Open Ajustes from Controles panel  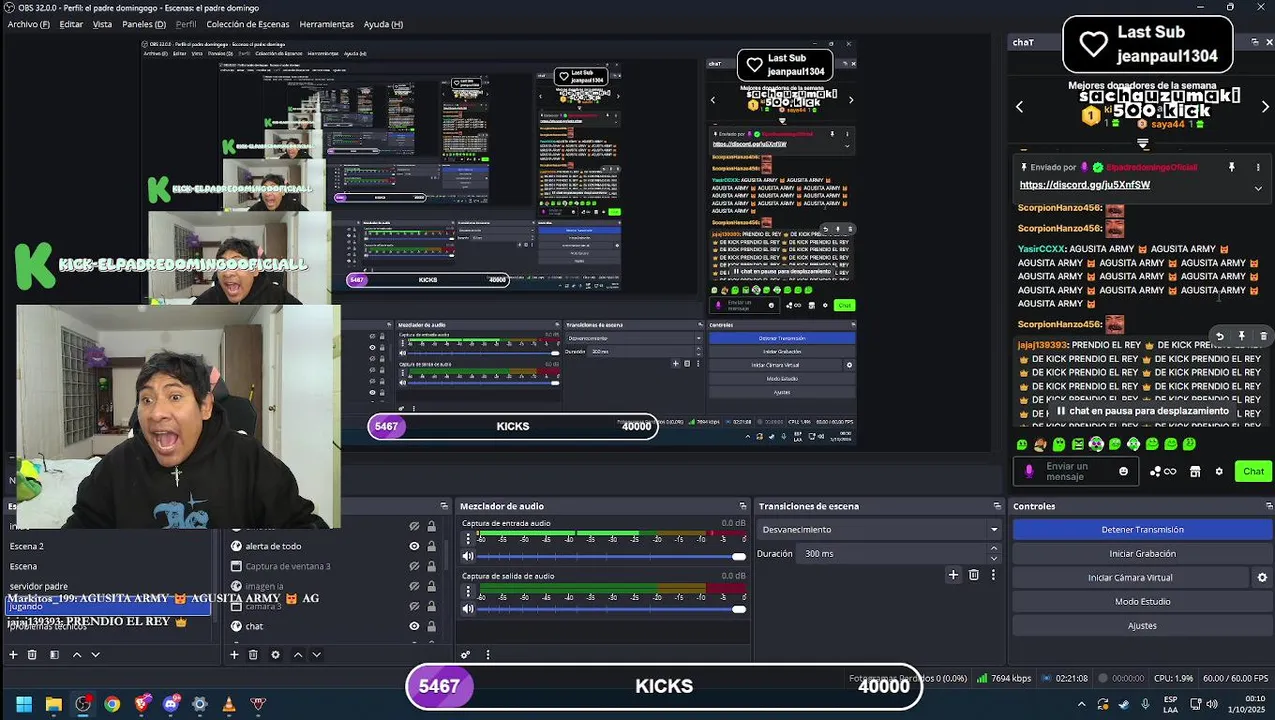coord(1142,626)
